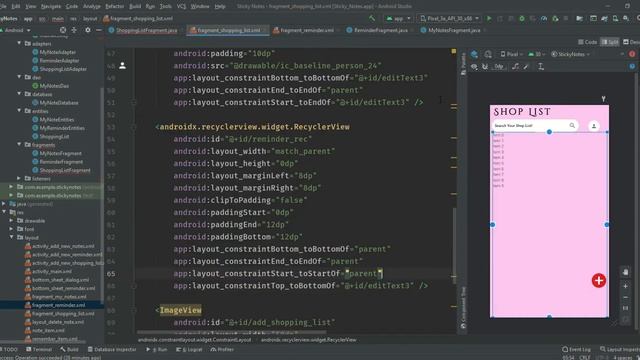
Task: Click the horizontal code scrollbar
Action: pyautogui.click(x=232, y=332)
